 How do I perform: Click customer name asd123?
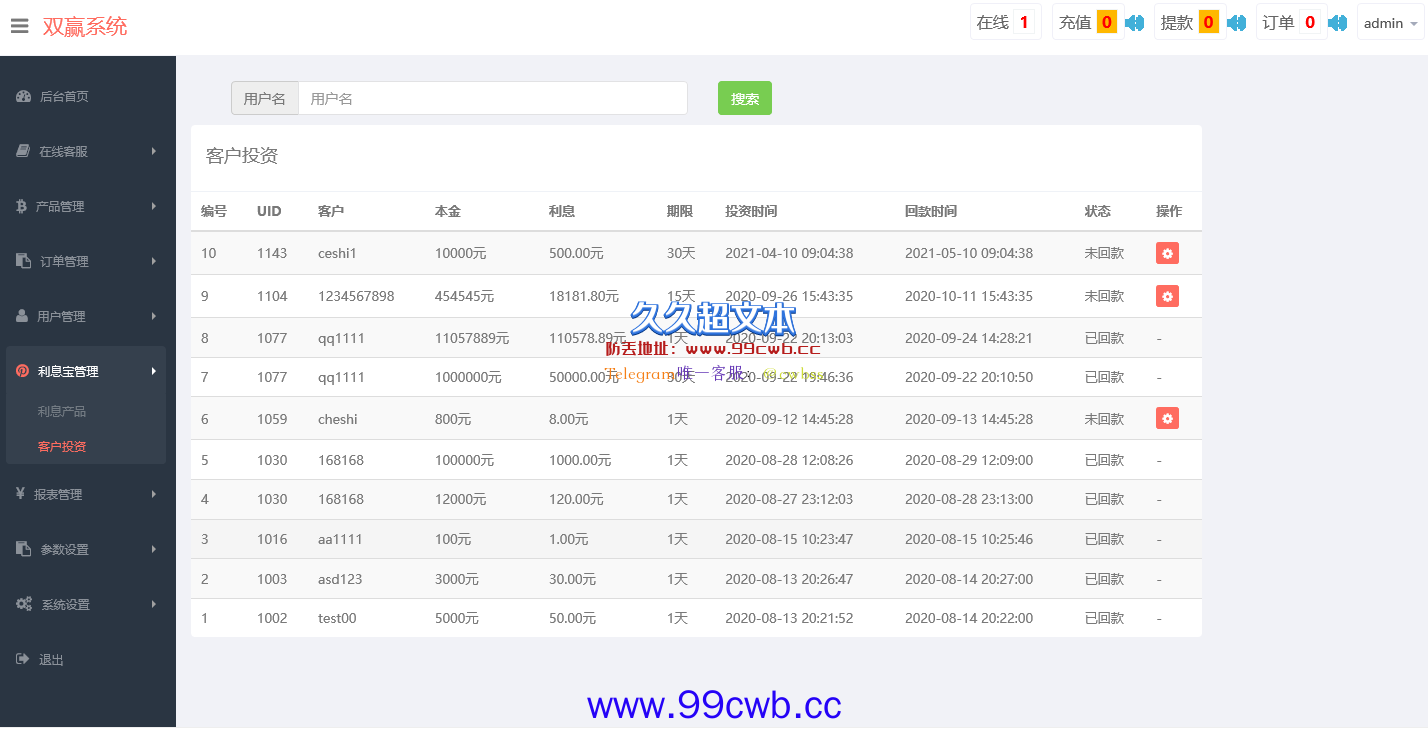pyautogui.click(x=340, y=579)
